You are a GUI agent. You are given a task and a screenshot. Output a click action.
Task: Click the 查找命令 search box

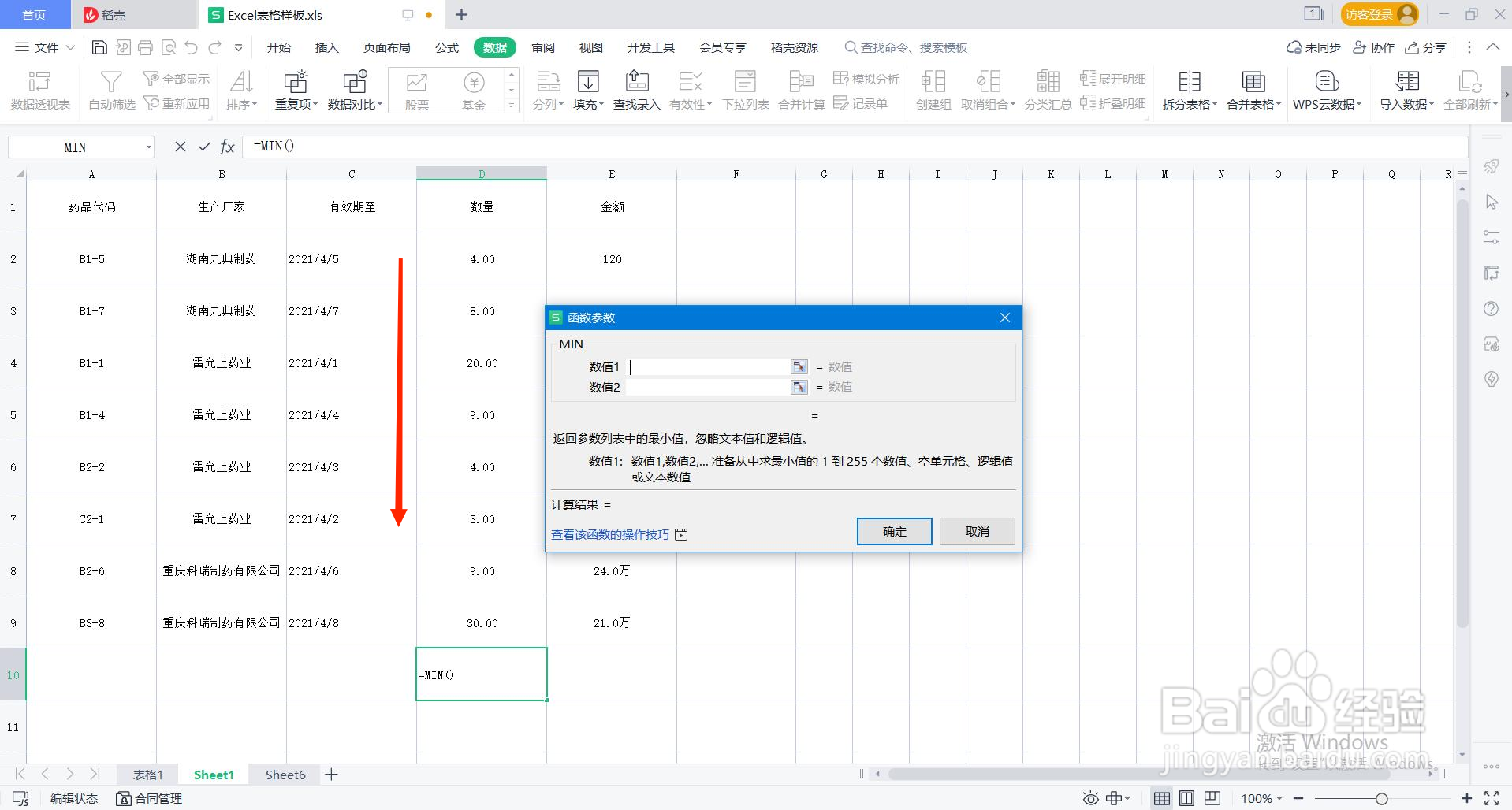click(907, 47)
